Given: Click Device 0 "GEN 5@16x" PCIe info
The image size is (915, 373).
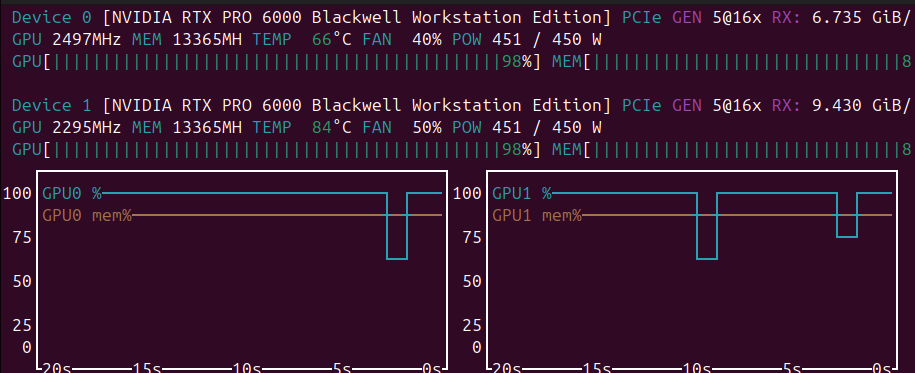Looking at the screenshot, I should (x=717, y=18).
